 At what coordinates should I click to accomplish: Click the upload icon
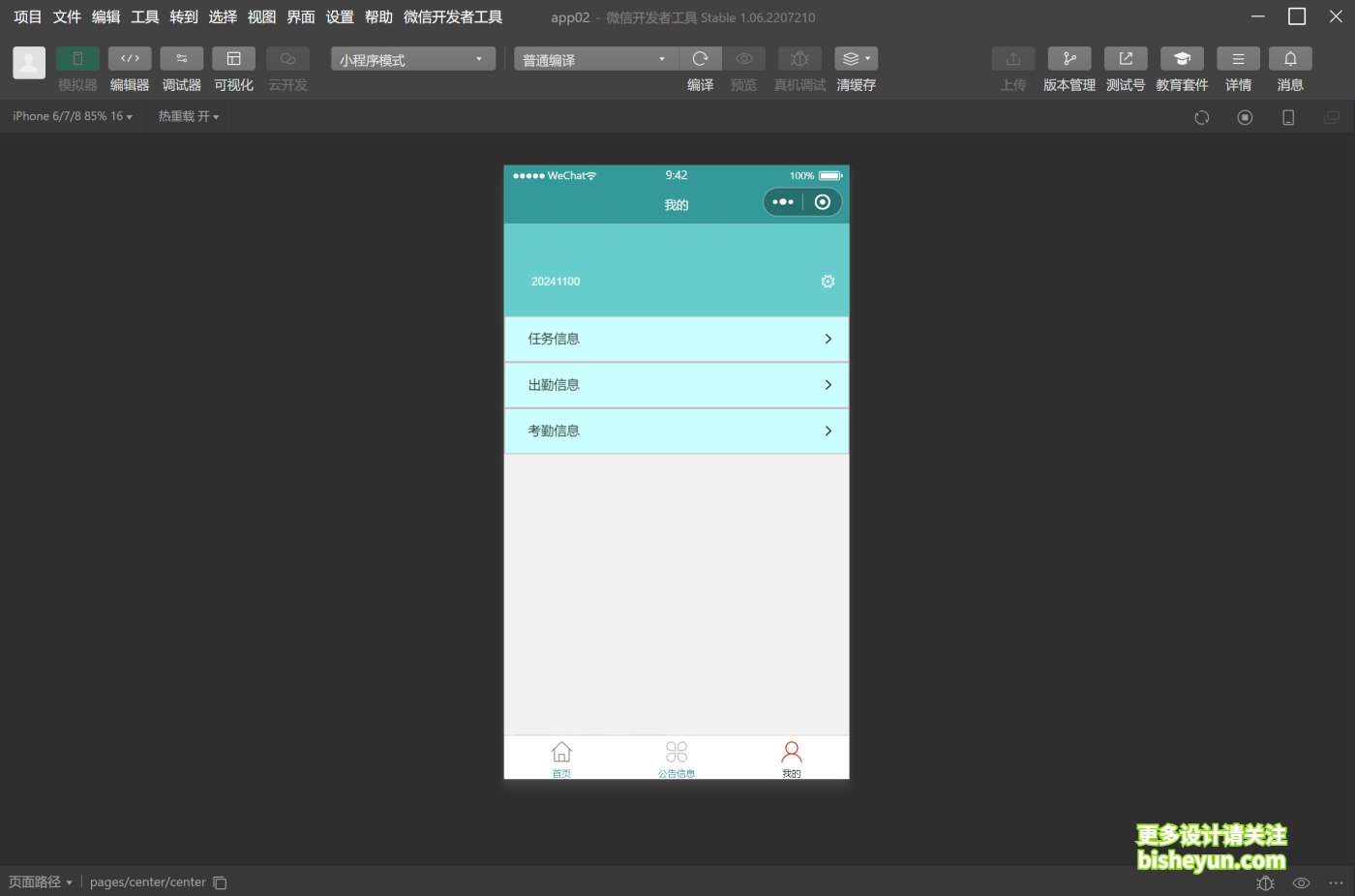1013,59
